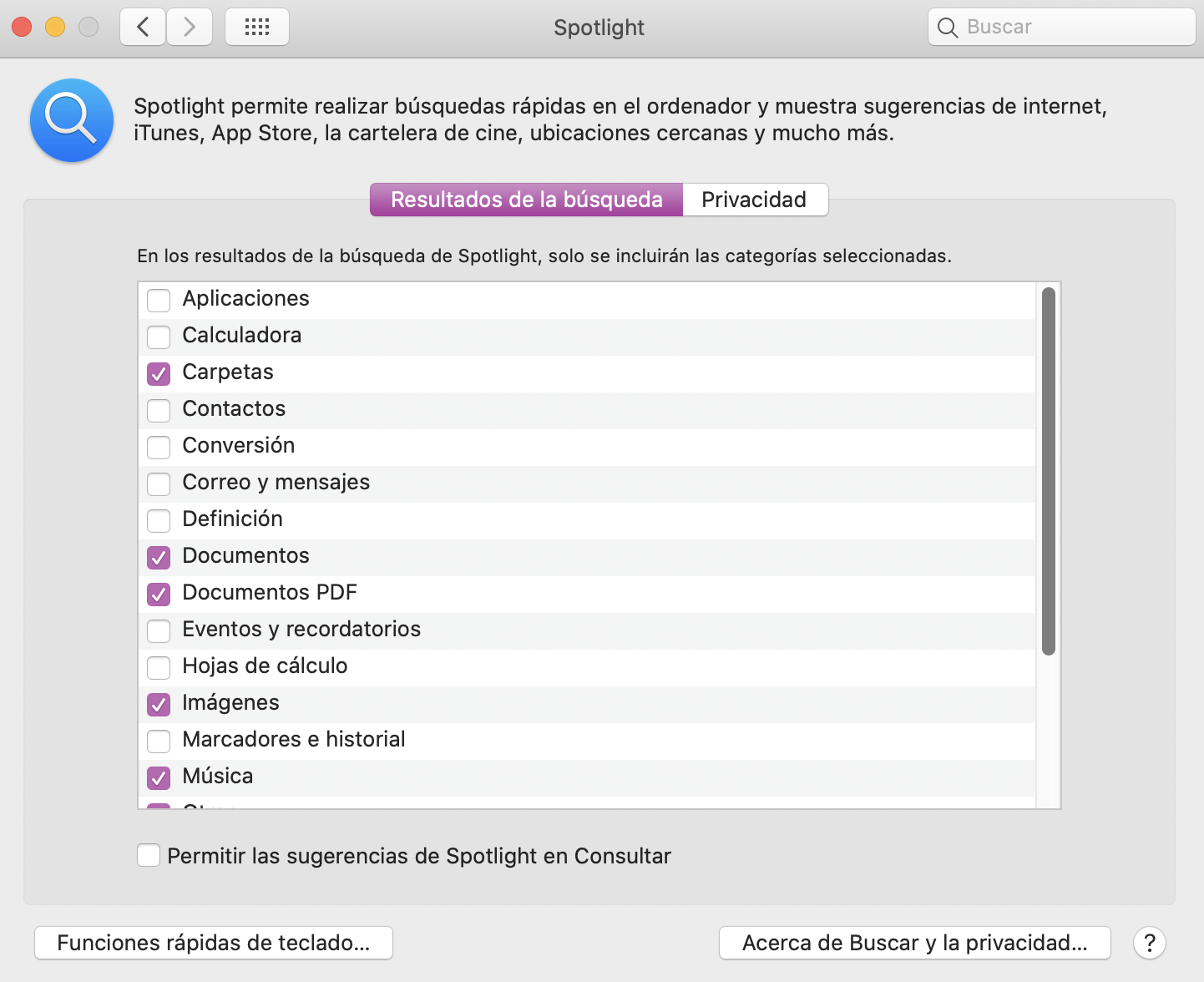Click the back navigation arrow
Viewport: 1204px width, 982px height.
tap(143, 27)
